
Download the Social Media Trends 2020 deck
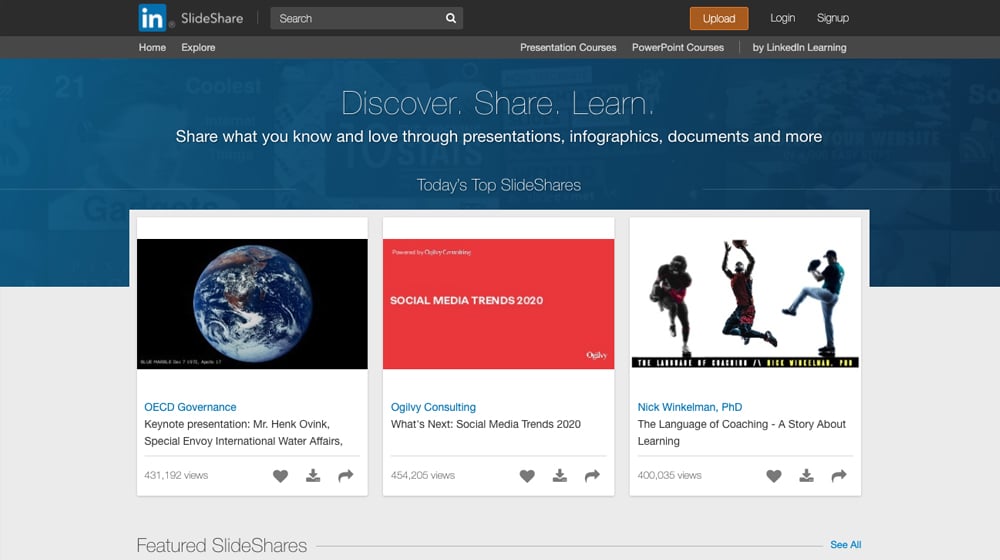tap(559, 476)
